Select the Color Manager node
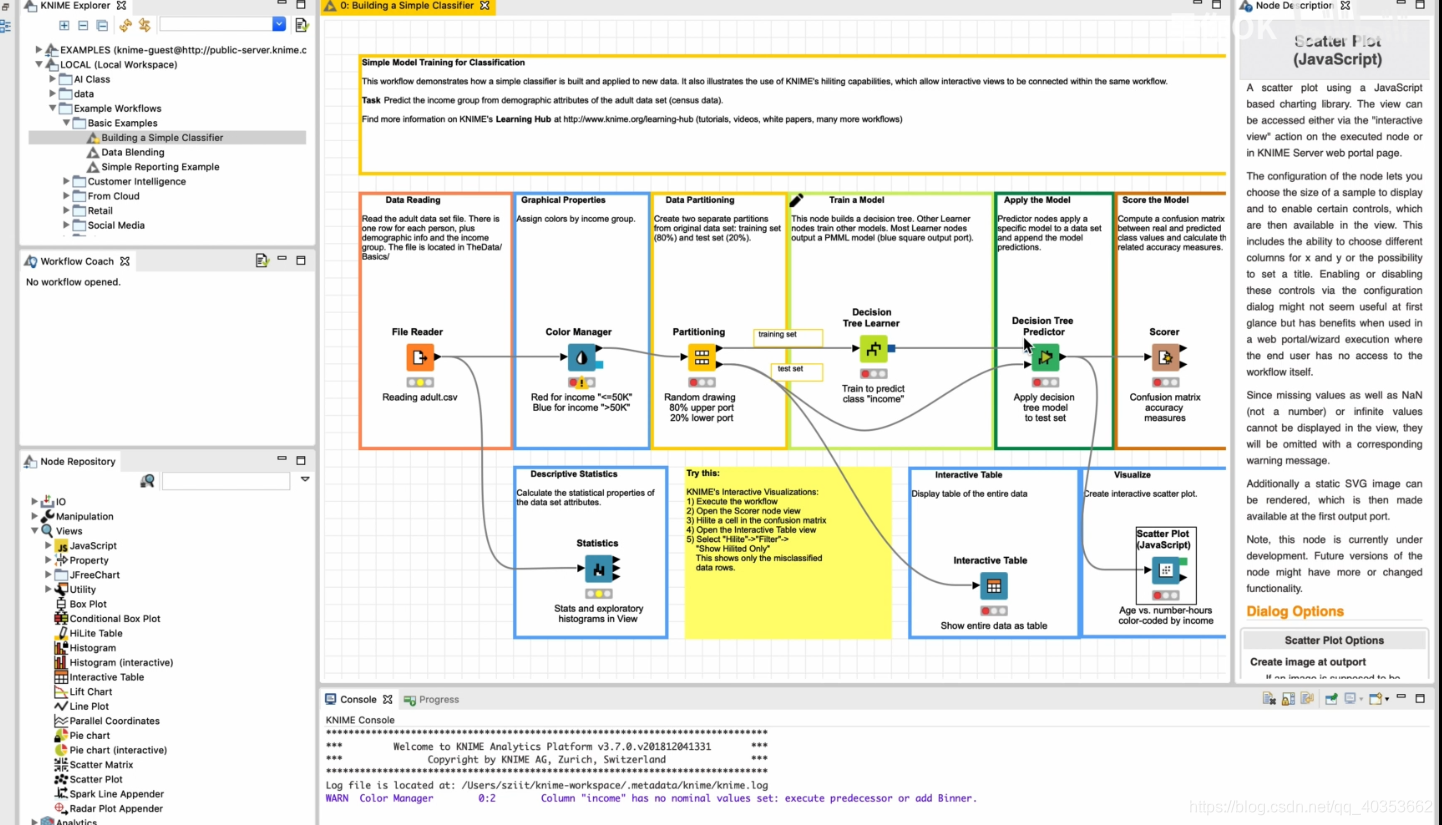 coord(581,357)
